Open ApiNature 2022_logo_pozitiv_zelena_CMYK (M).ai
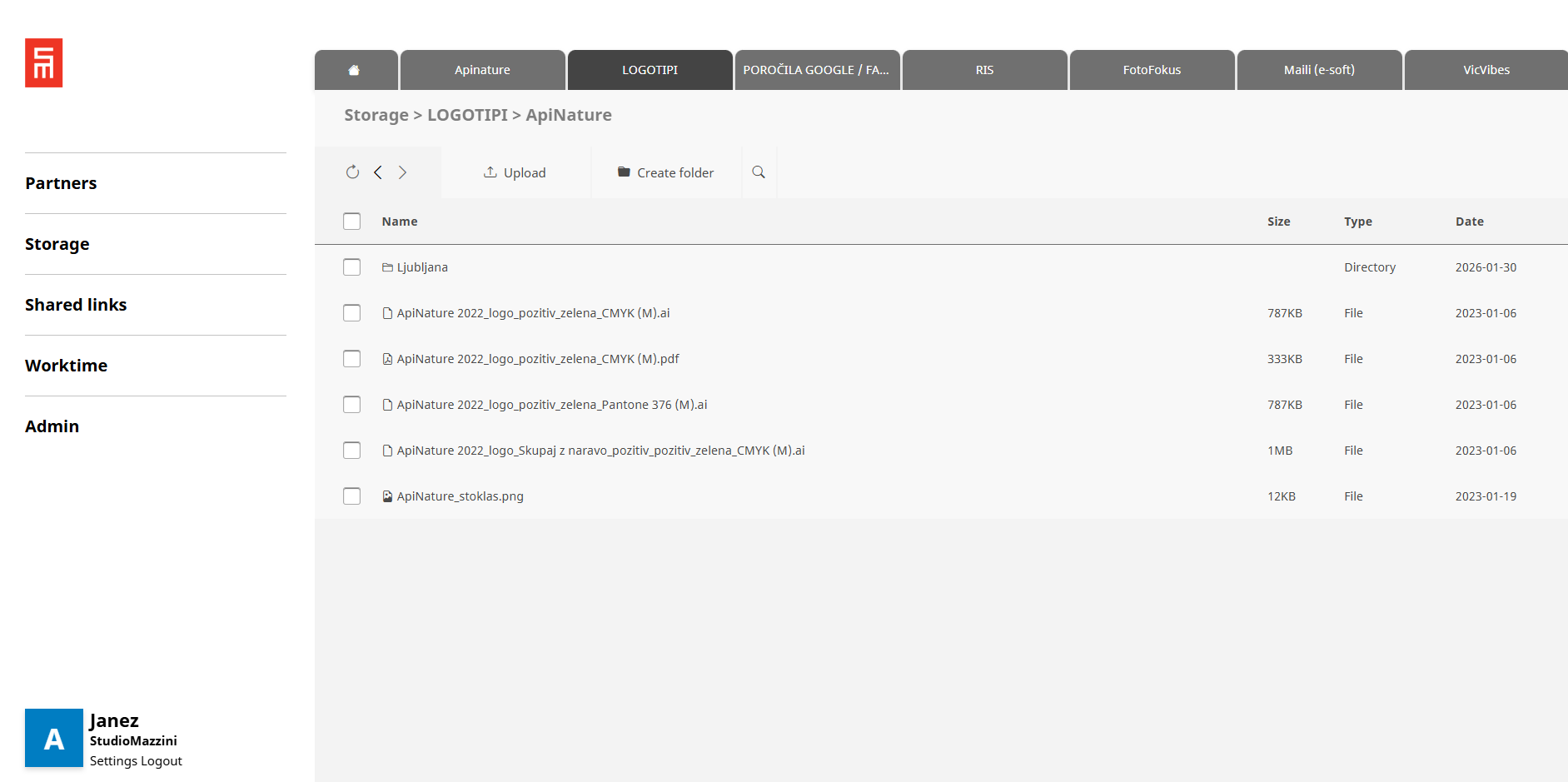Viewport: 1568px width, 782px height. tap(534, 313)
